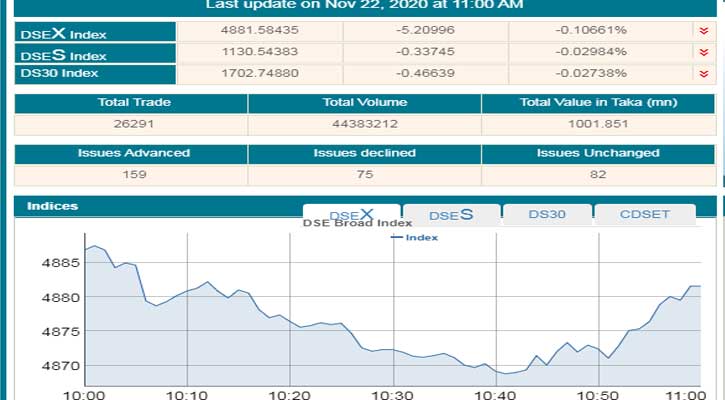Open the DSES chart tab

[450, 214]
